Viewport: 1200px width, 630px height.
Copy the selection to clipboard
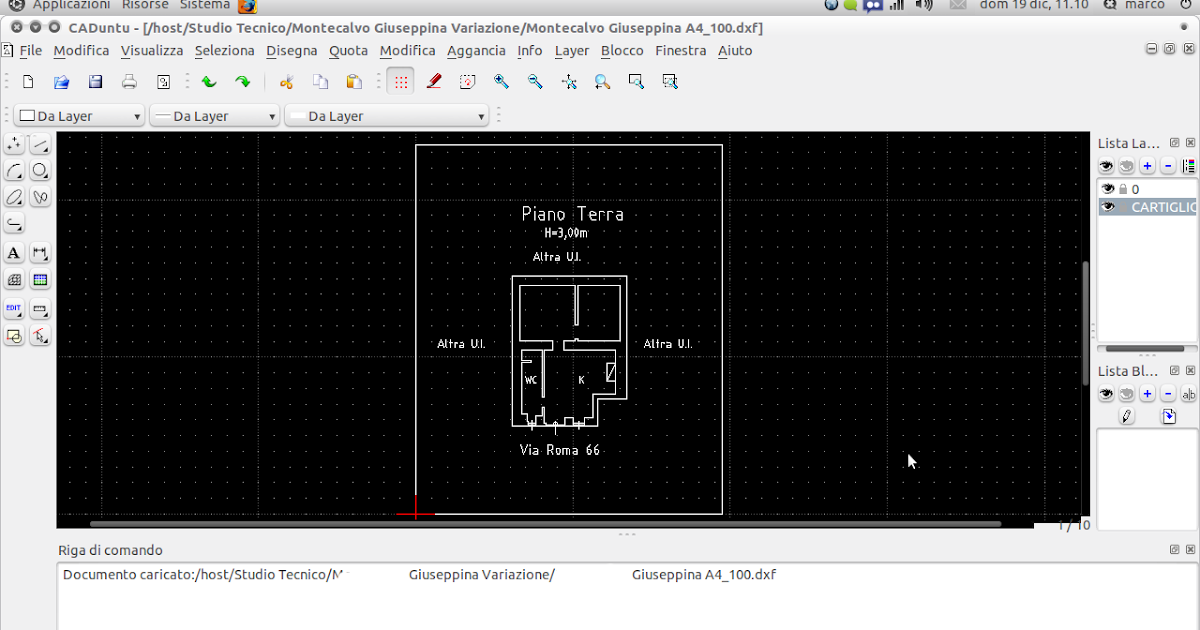(x=320, y=82)
